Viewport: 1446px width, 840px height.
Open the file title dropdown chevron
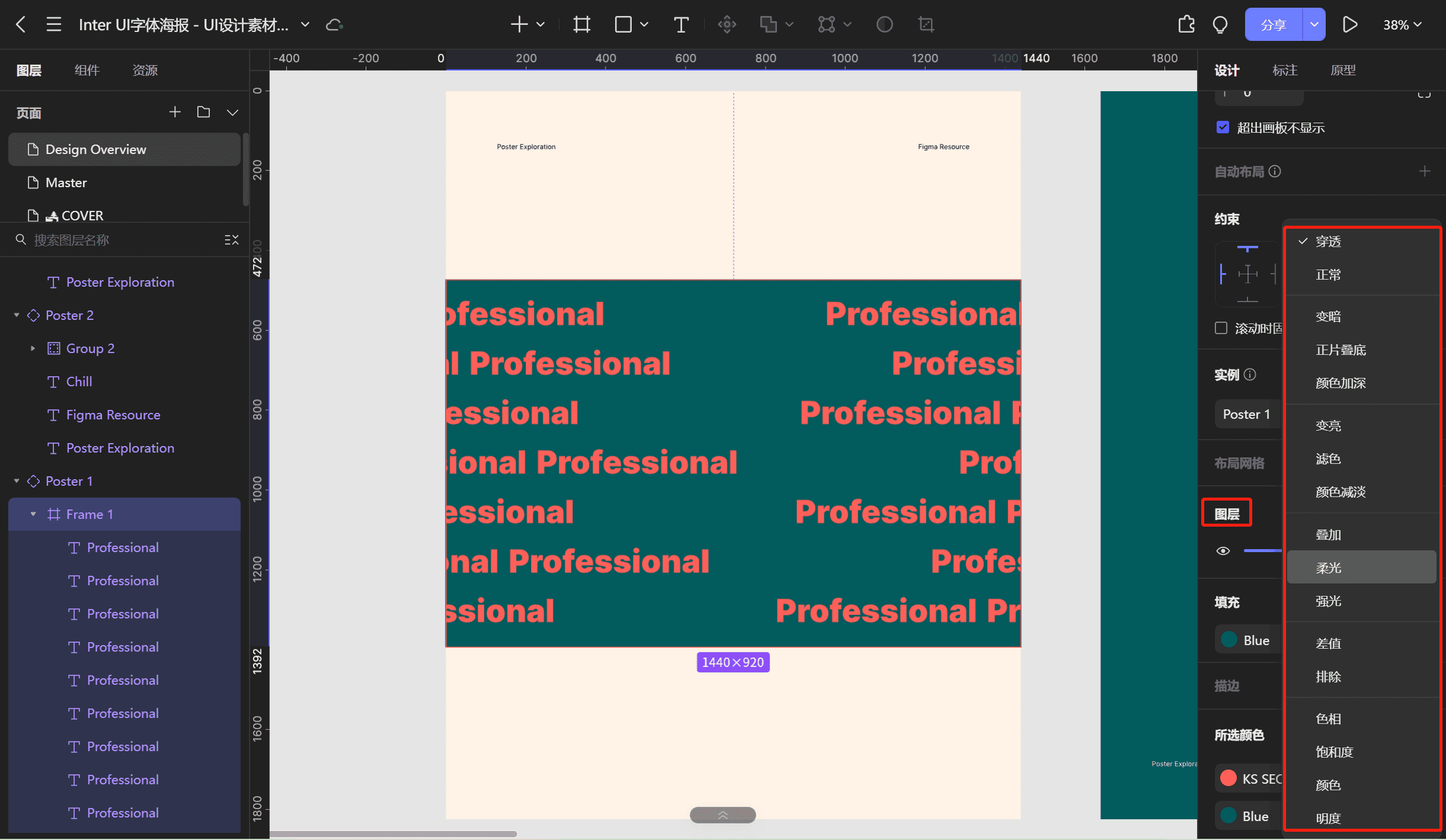[x=305, y=25]
